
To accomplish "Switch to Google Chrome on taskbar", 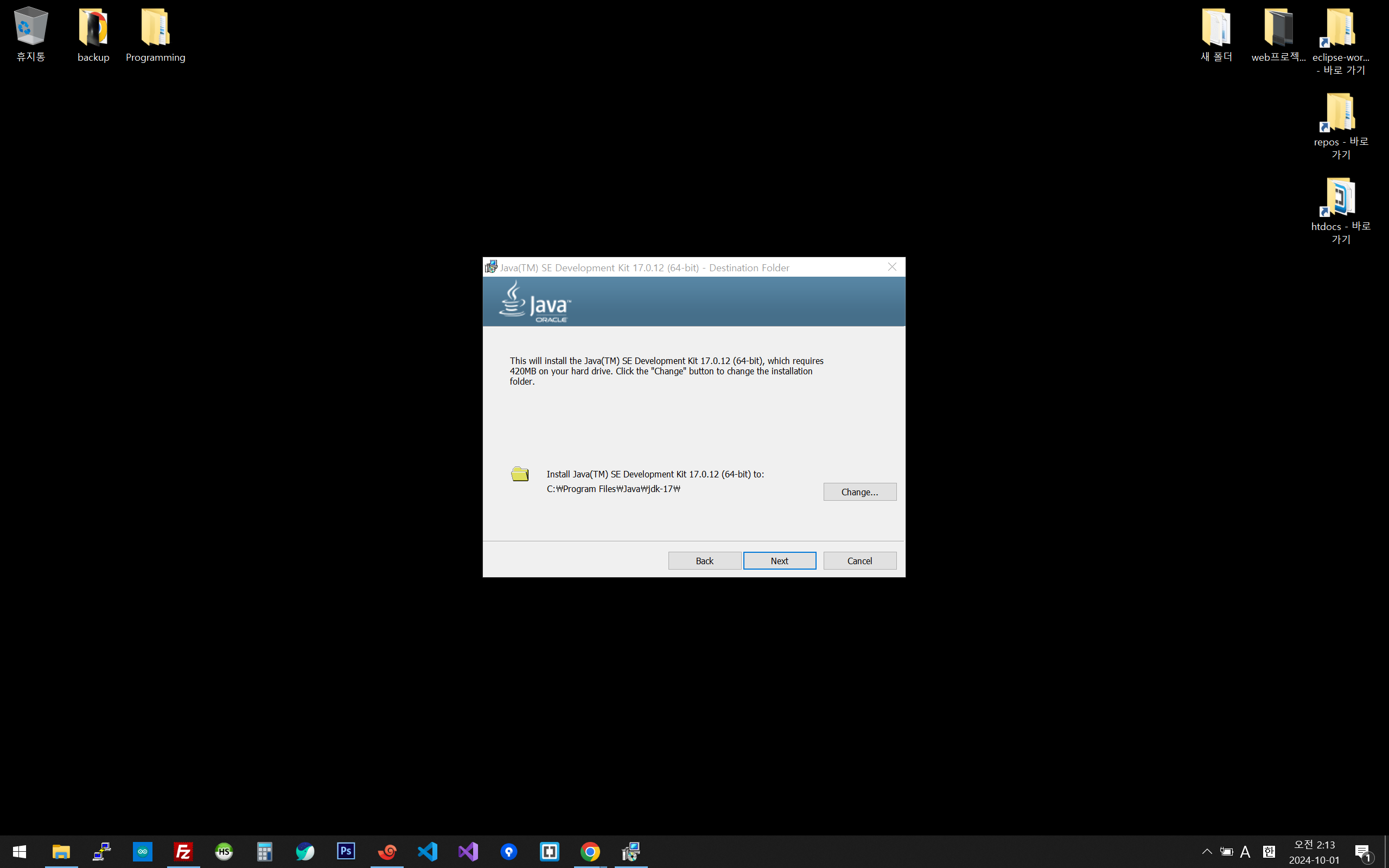I will click(590, 851).
